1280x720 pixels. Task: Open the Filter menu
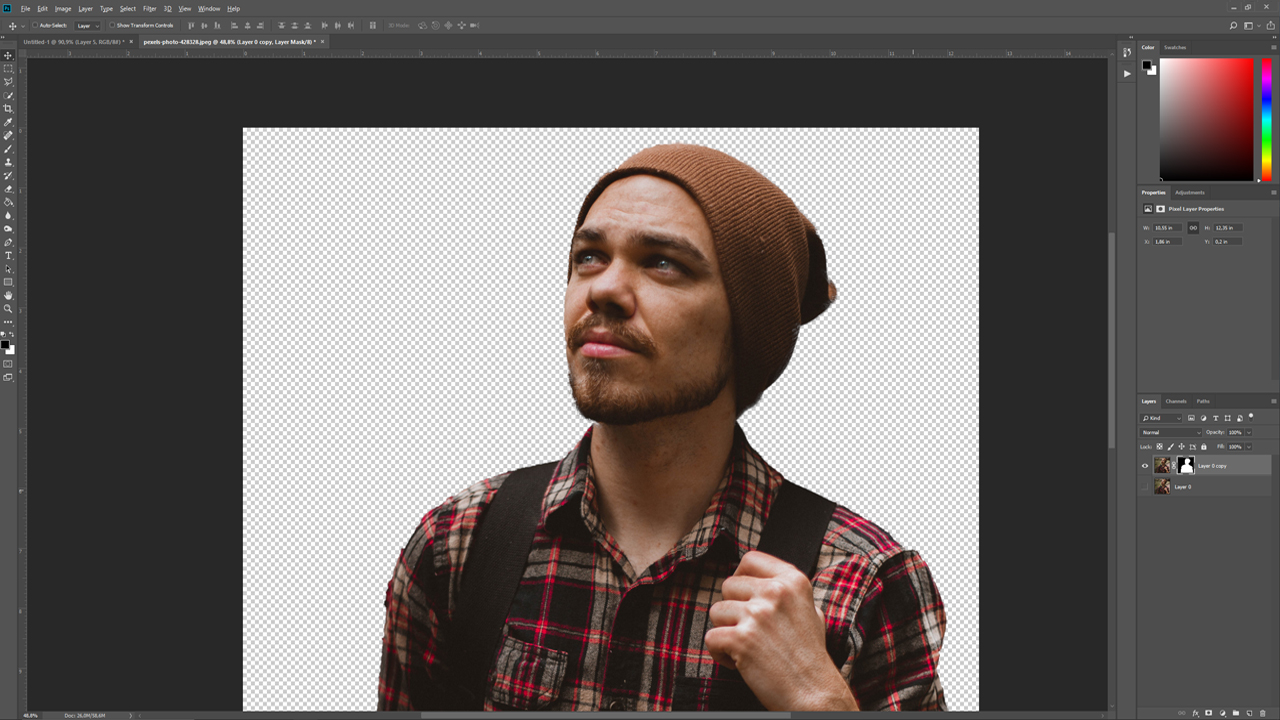point(149,8)
